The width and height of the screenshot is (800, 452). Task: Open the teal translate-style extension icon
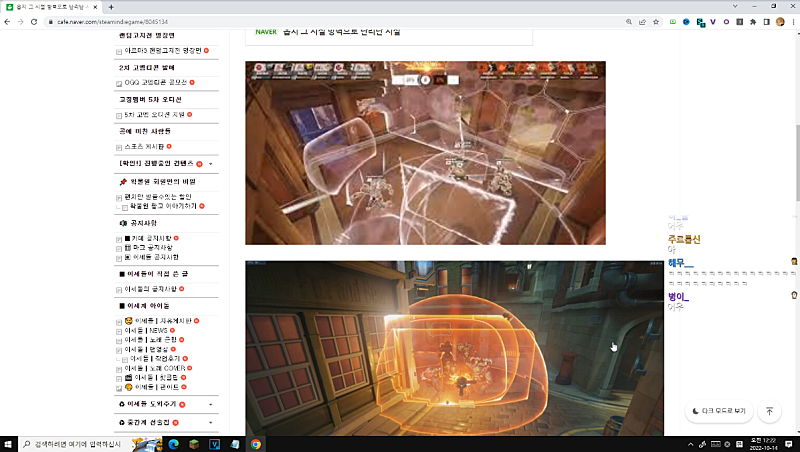tap(700, 22)
